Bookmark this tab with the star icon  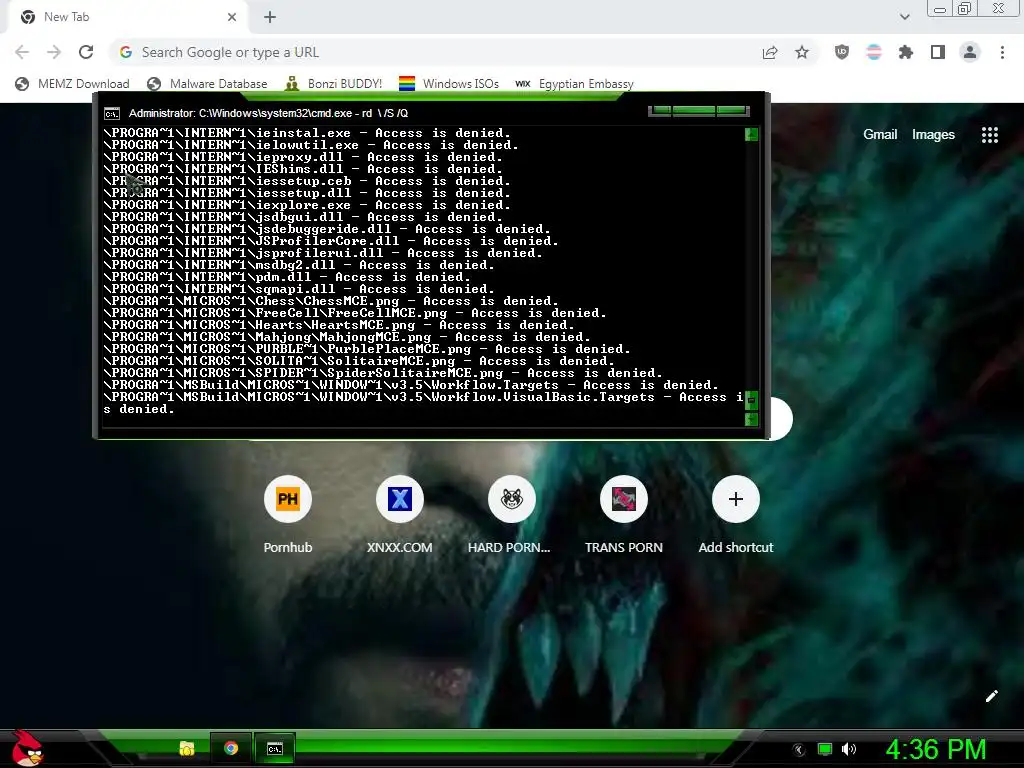pos(802,52)
